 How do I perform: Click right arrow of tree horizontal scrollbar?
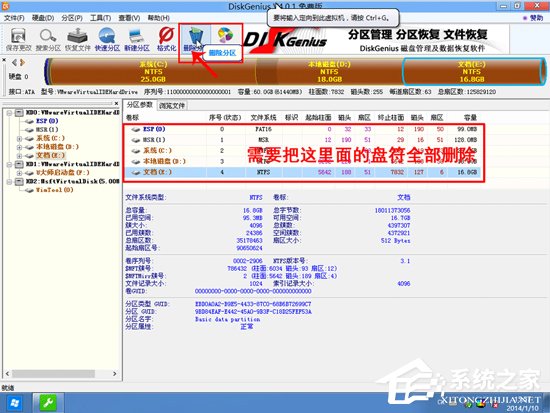tap(115, 374)
